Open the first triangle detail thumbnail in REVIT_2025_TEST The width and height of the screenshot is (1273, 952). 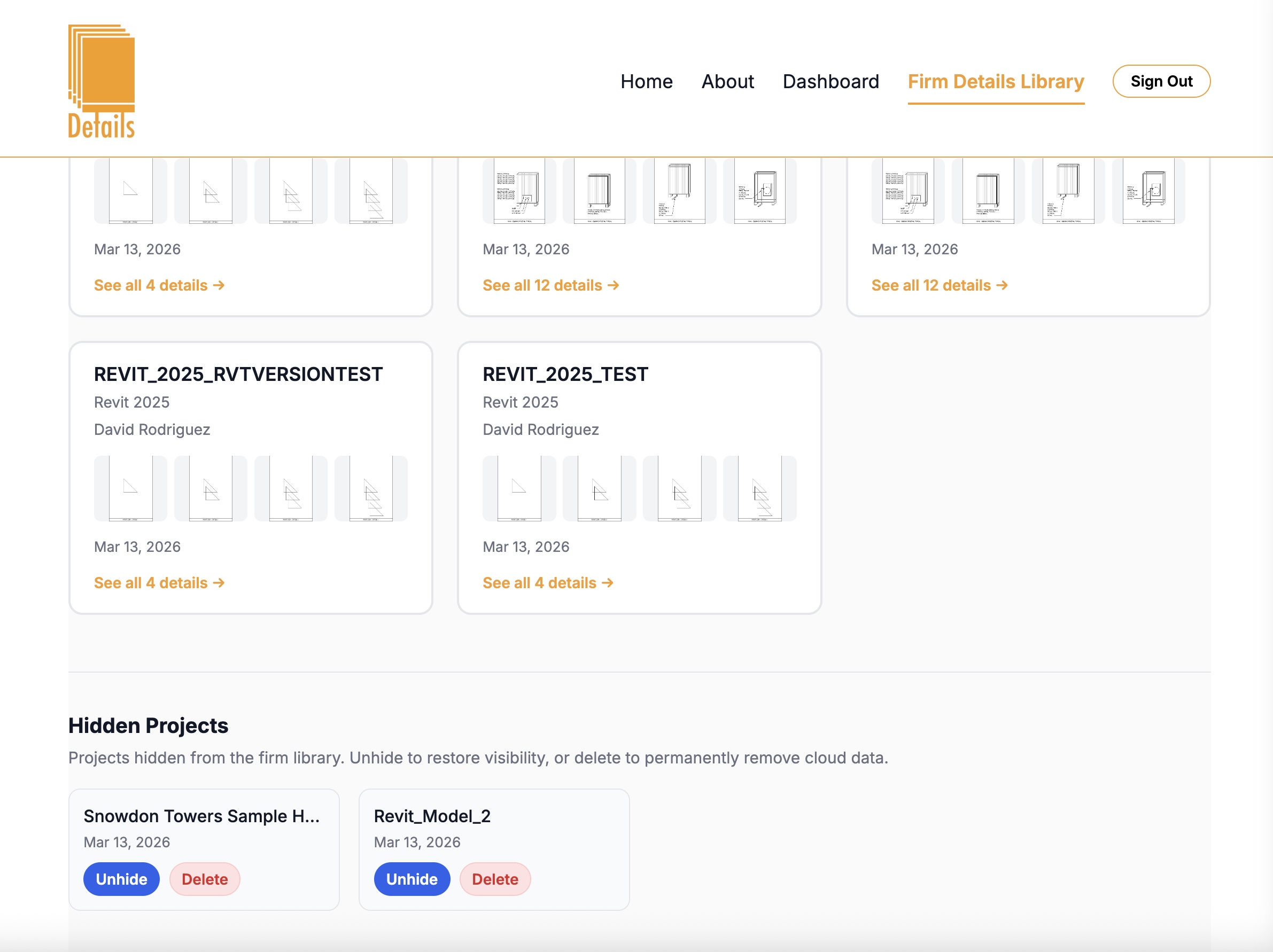coord(517,488)
